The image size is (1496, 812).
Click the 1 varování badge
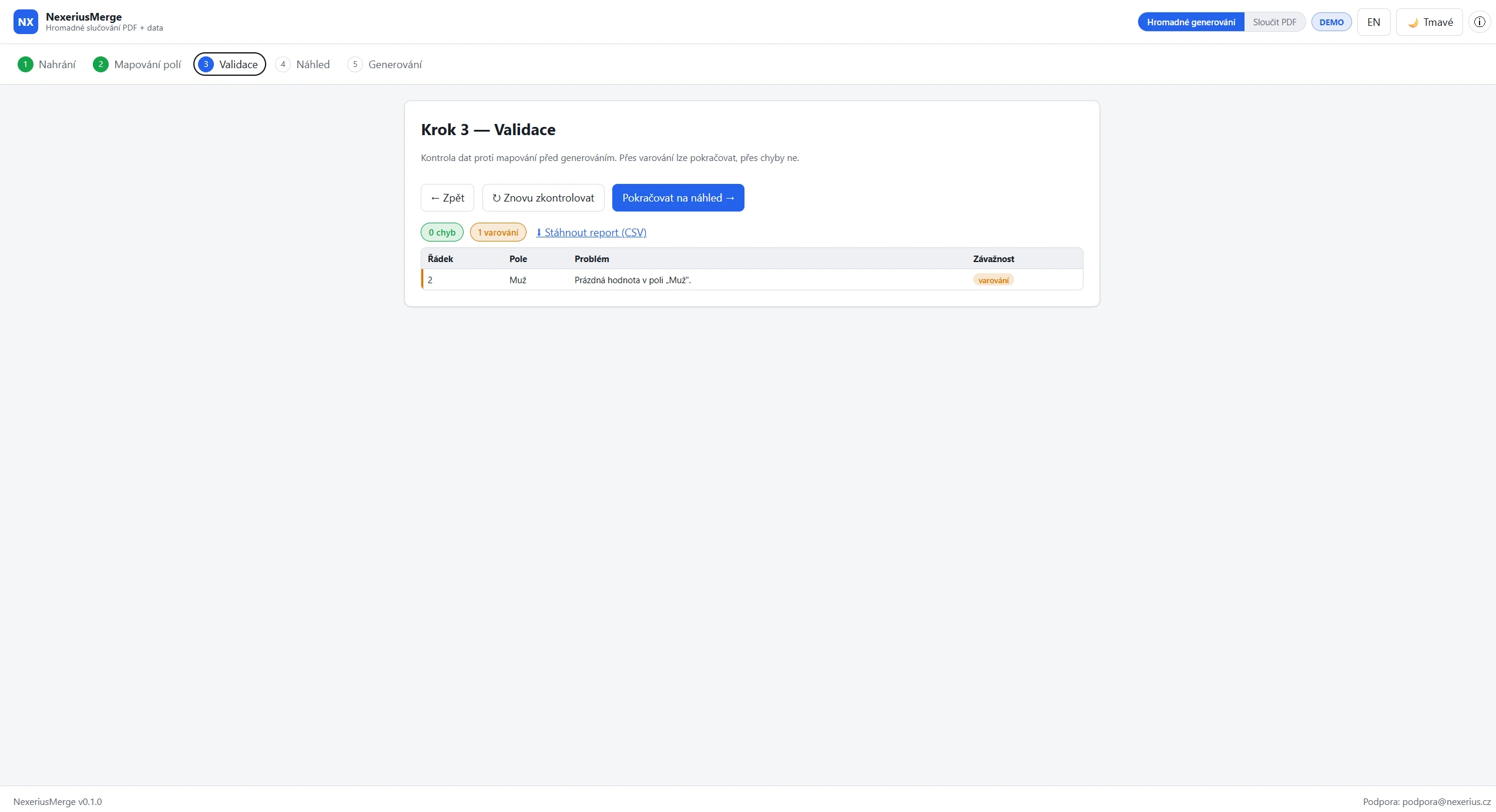498,232
